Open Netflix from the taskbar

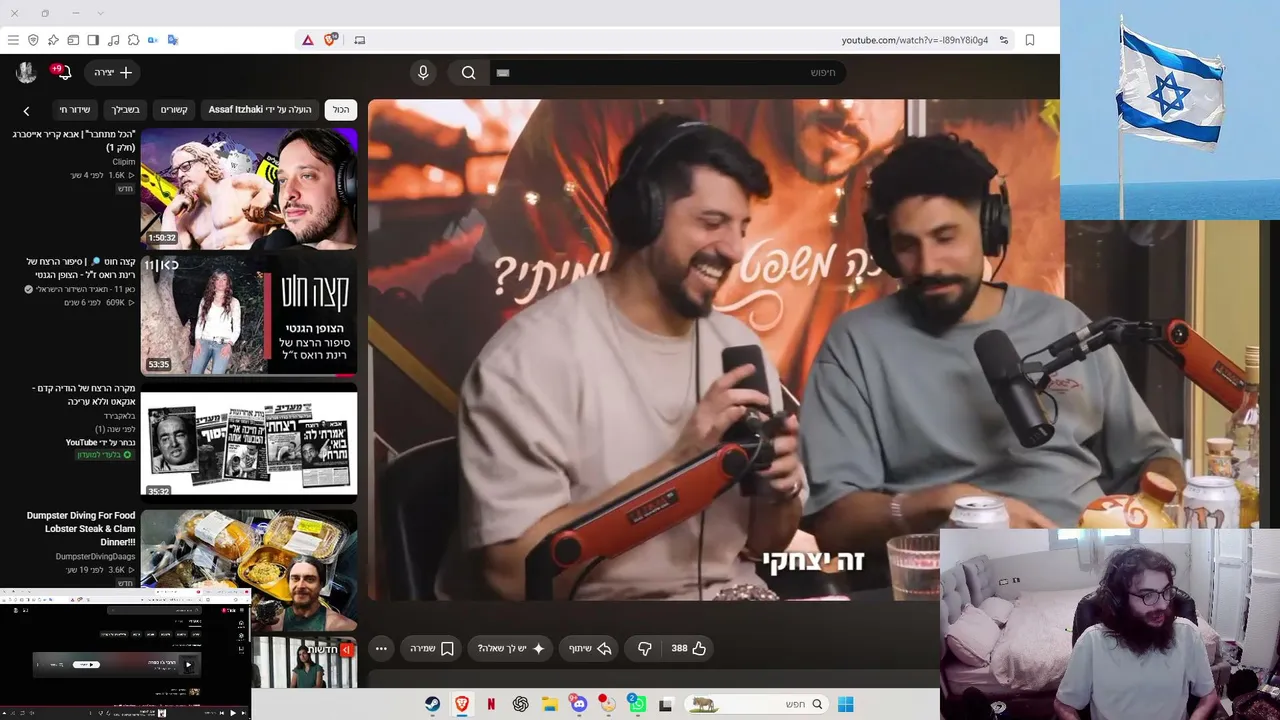click(x=491, y=704)
